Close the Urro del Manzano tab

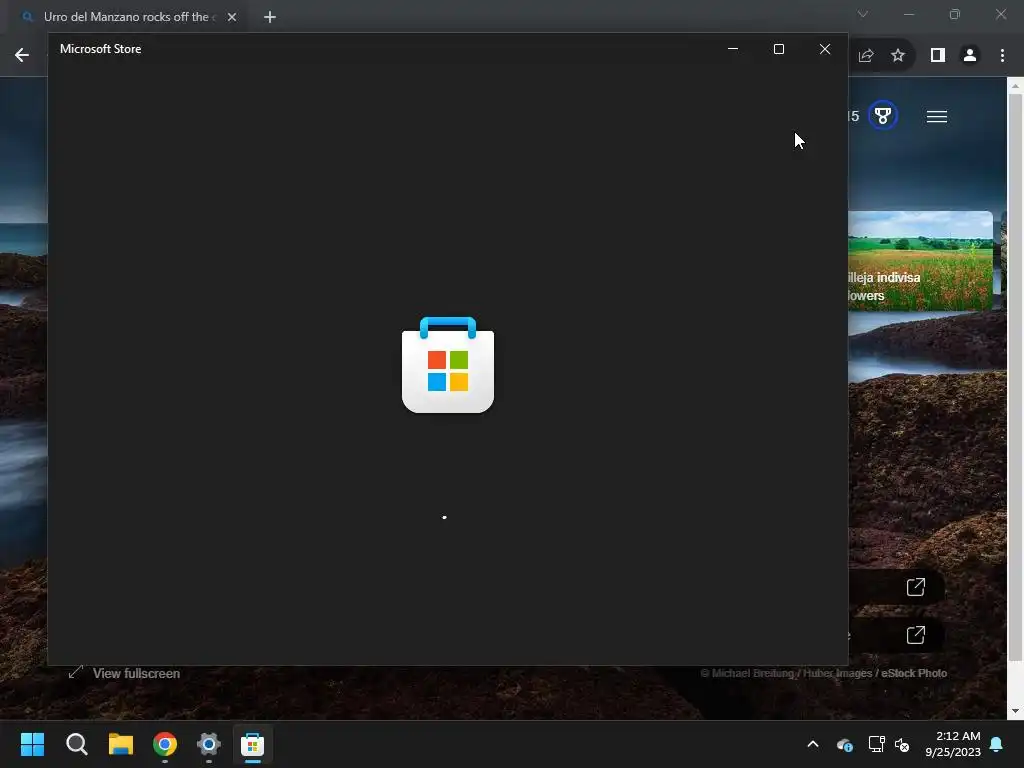coord(232,17)
